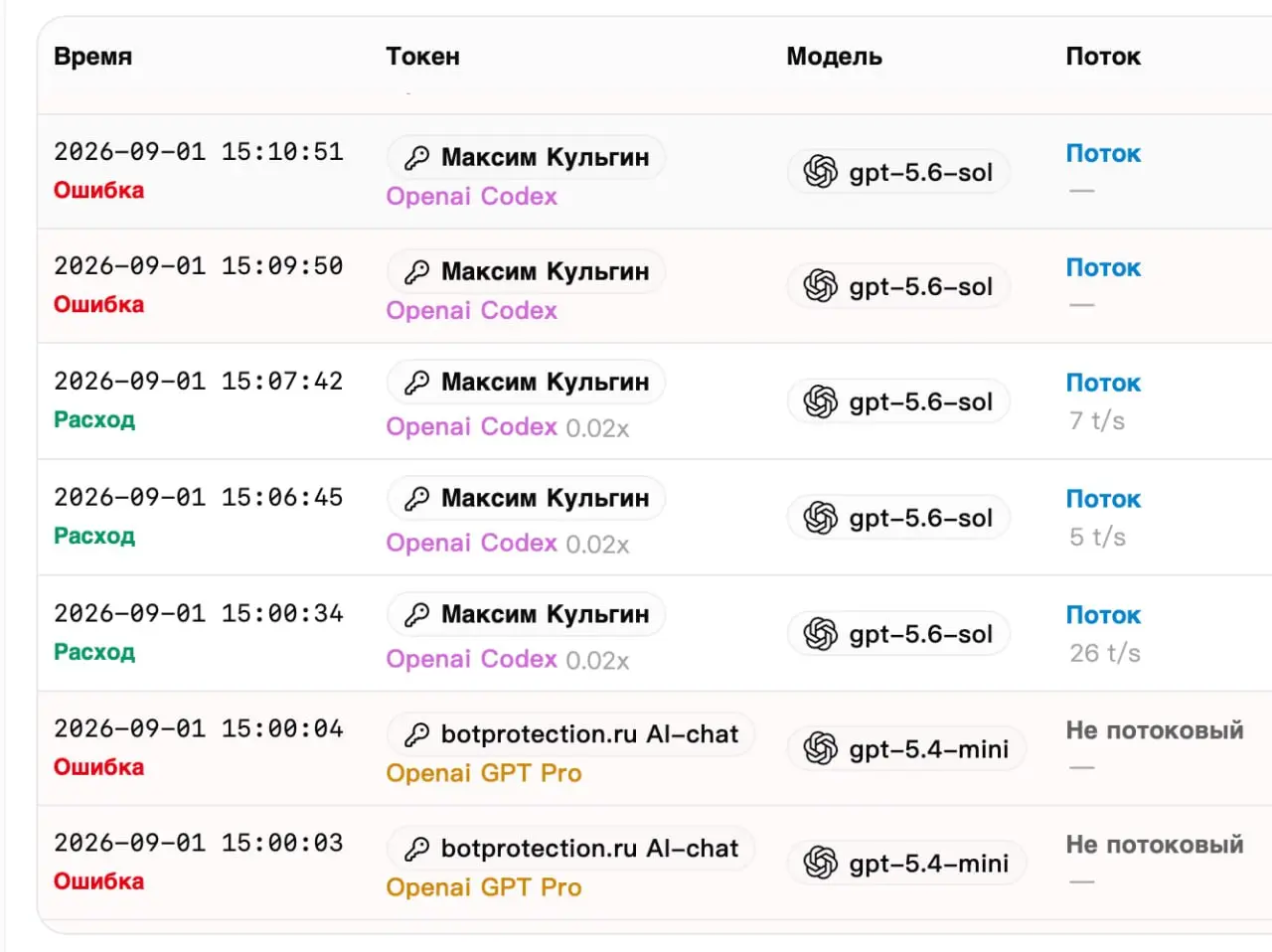
Task: Click "Максим Кульгин" token name in 15:09:50 row
Action: point(546,272)
